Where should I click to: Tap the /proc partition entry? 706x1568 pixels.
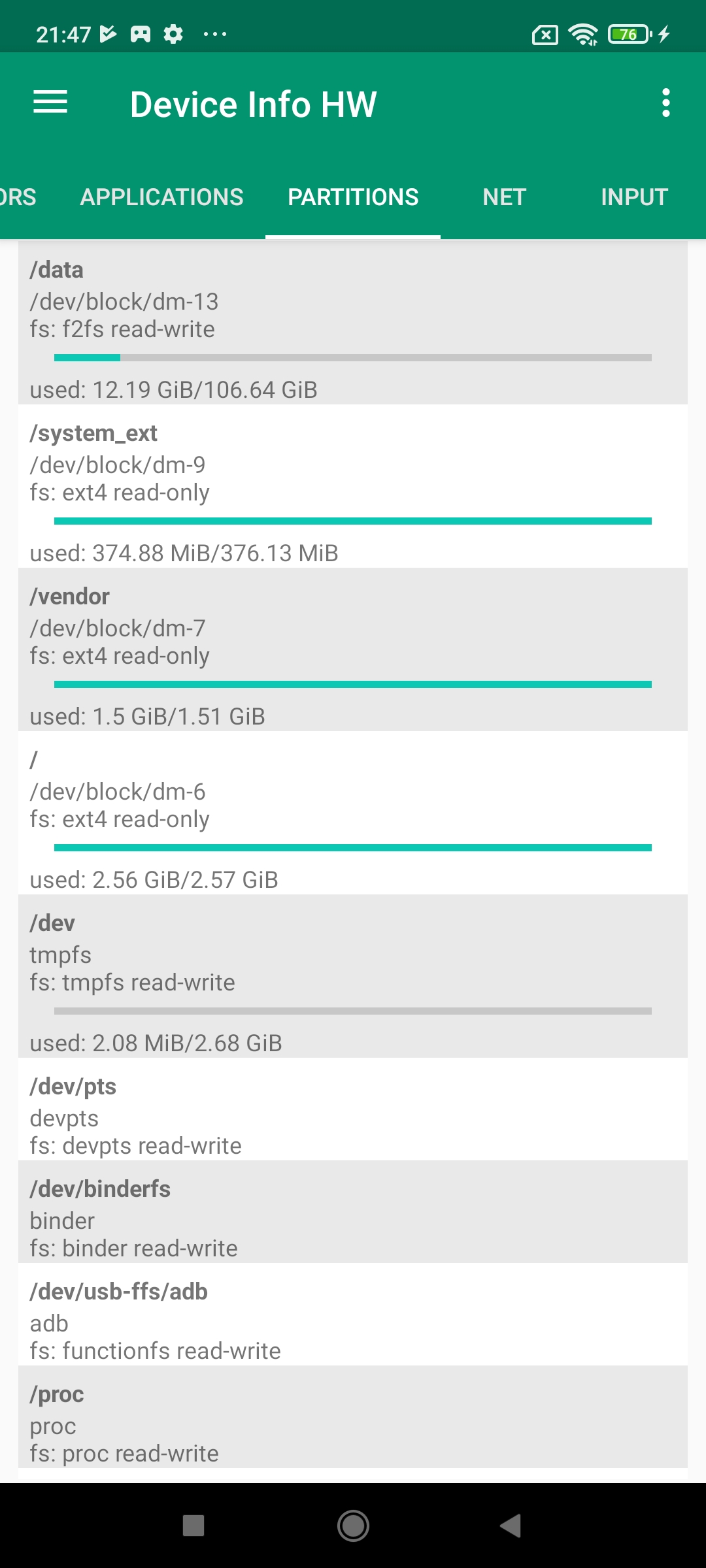(x=353, y=1417)
